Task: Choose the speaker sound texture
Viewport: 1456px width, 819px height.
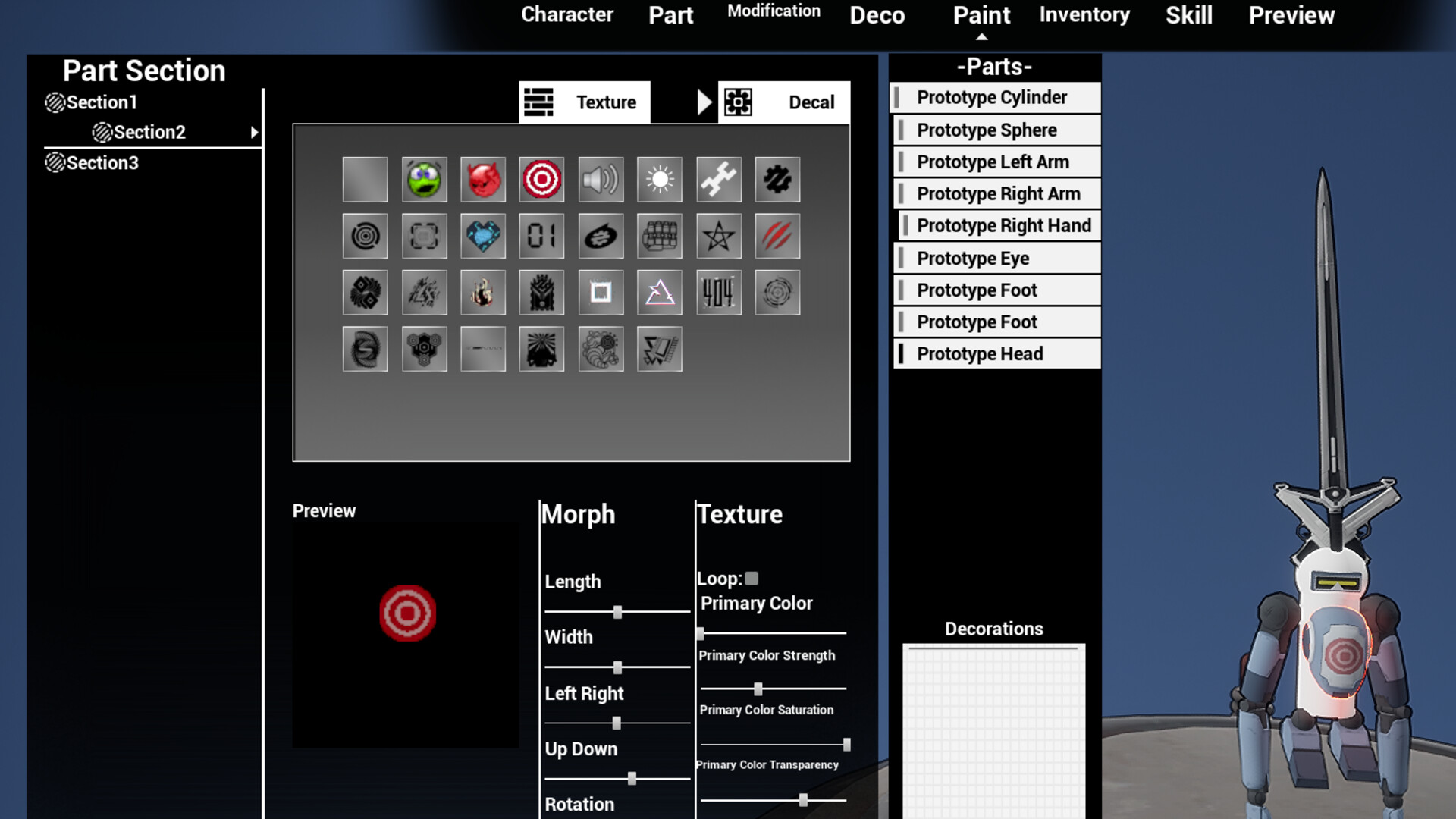Action: [x=601, y=179]
